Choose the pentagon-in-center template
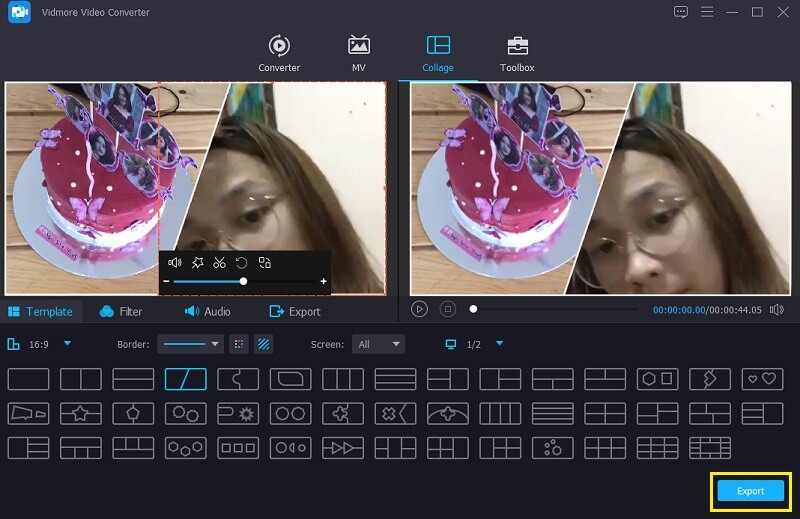This screenshot has width=800, height=519. click(133, 414)
